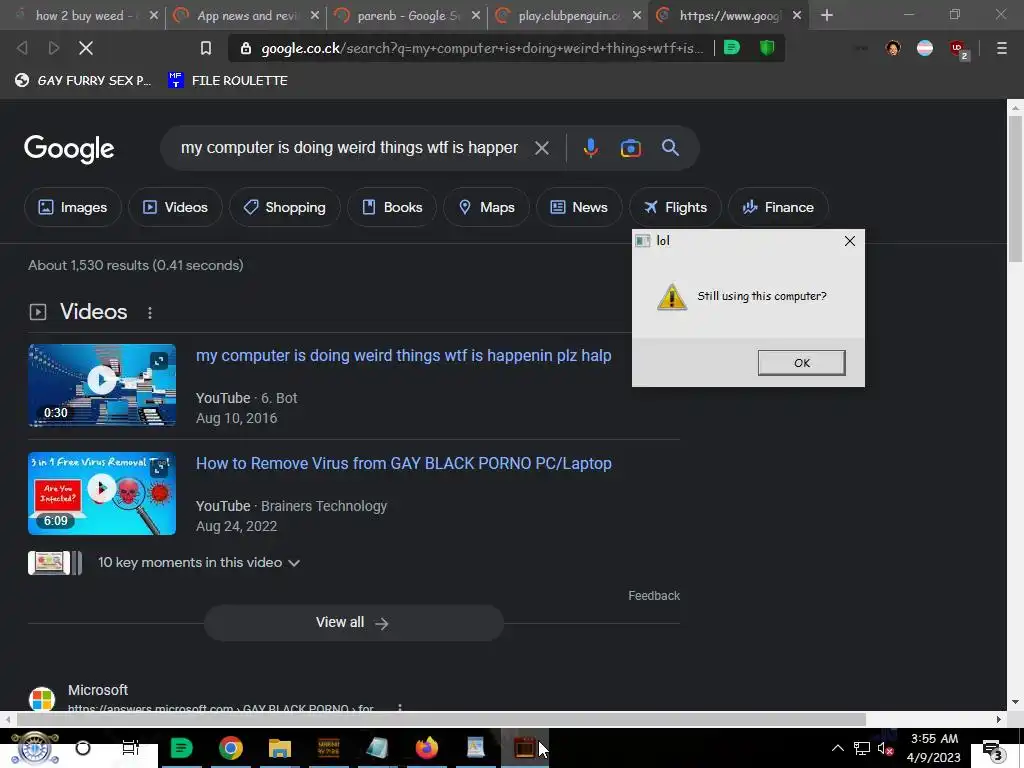Viewport: 1024px width, 768px height.
Task: Open File Explorer from the taskbar
Action: 280,748
